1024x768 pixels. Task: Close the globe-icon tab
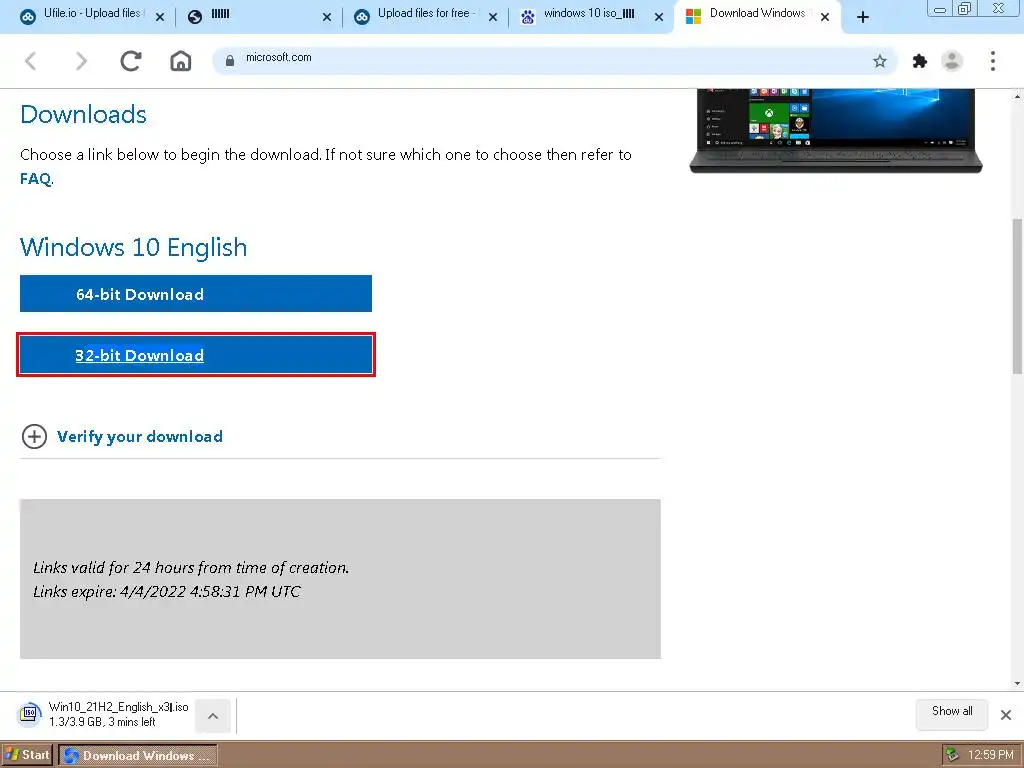coord(327,18)
